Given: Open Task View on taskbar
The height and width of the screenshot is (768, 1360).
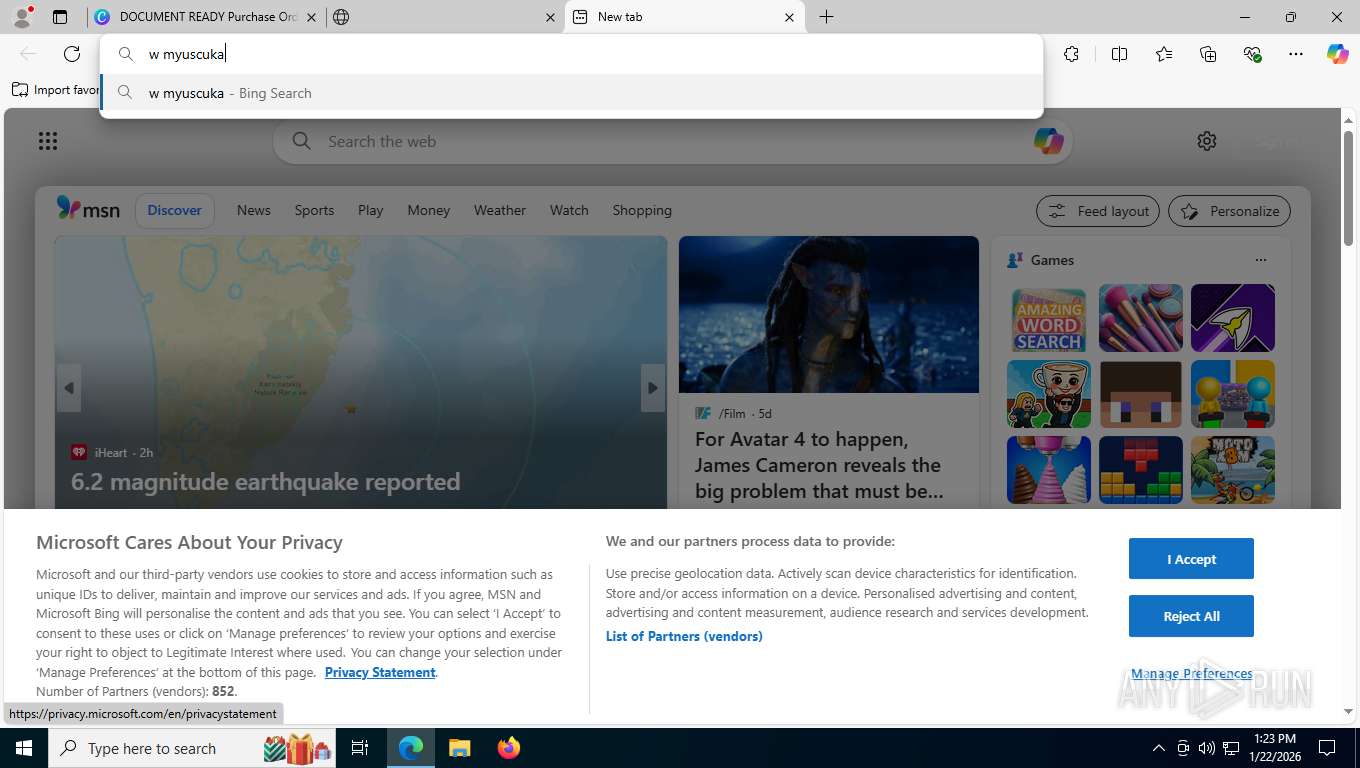Looking at the screenshot, I should click(x=360, y=748).
